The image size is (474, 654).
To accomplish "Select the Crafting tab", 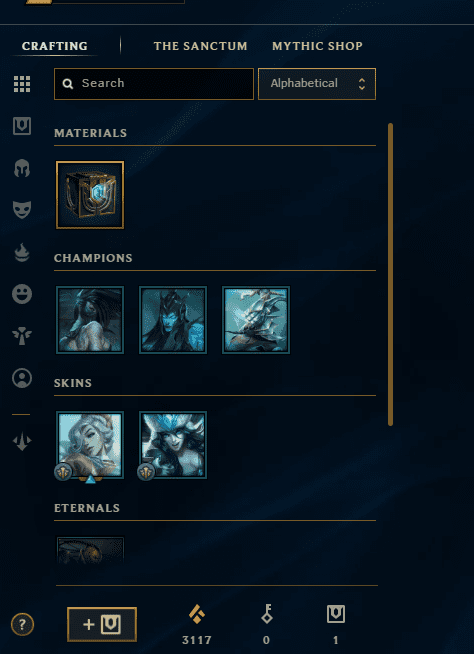I will (x=55, y=46).
